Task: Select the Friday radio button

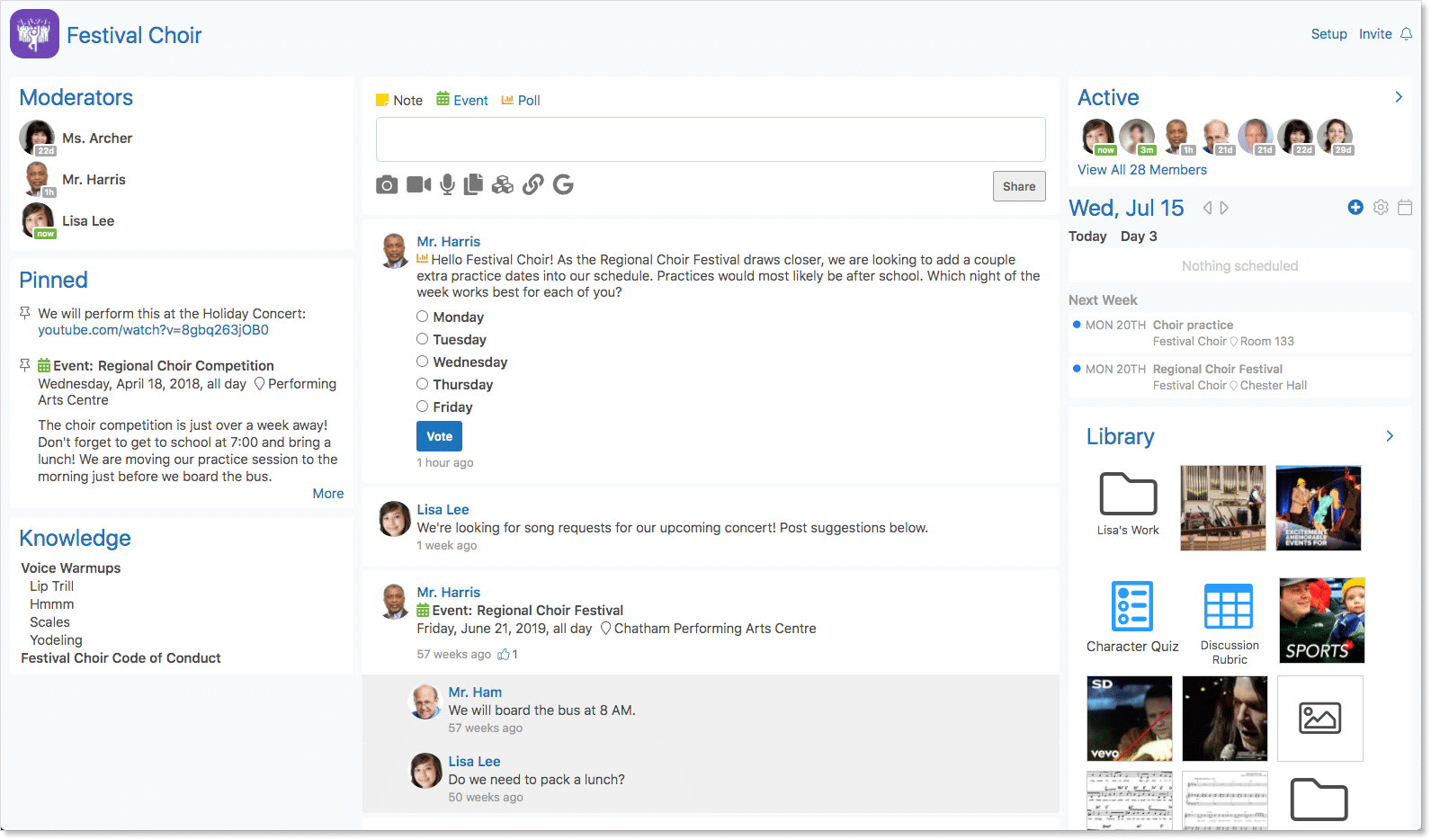Action: (x=422, y=407)
